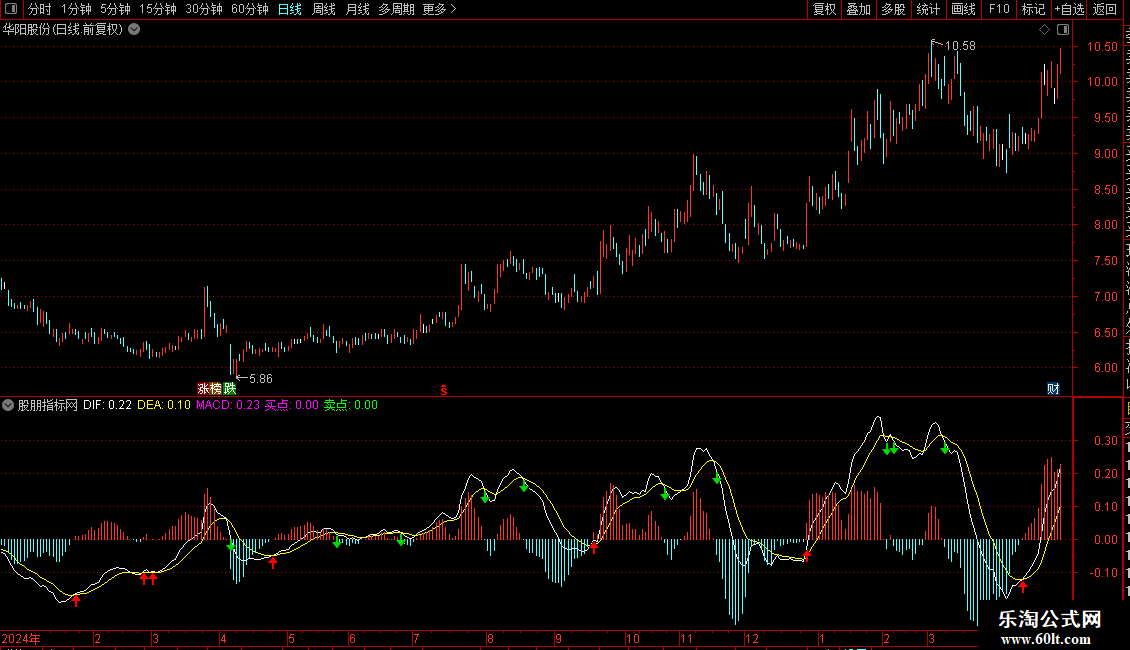Click the red $ marker on chart
The image size is (1130, 650).
point(444,390)
